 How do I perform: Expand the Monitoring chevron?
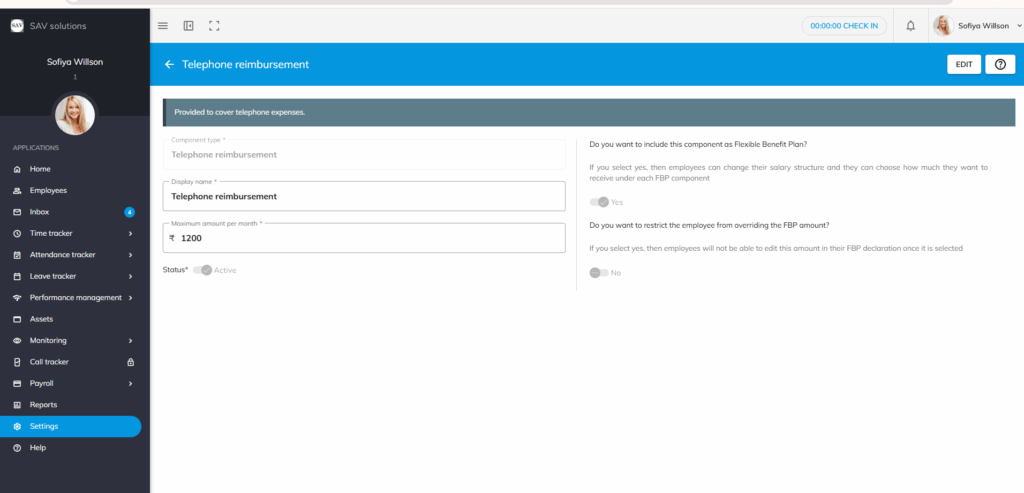click(x=131, y=341)
